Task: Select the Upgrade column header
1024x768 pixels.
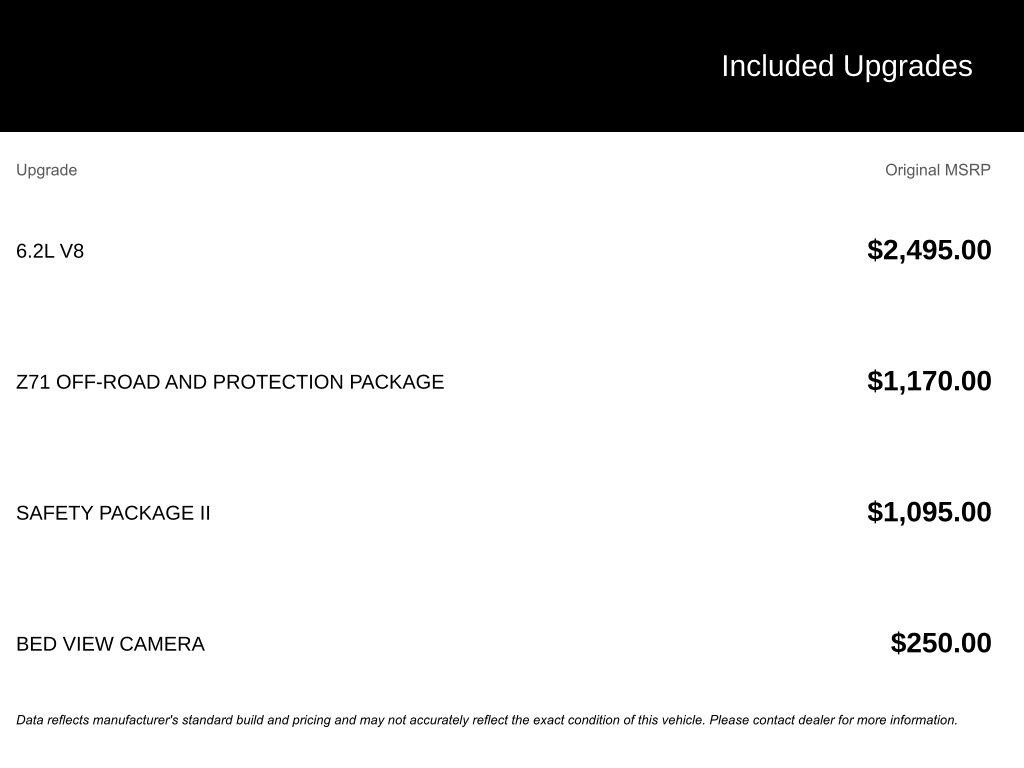Action: click(46, 170)
